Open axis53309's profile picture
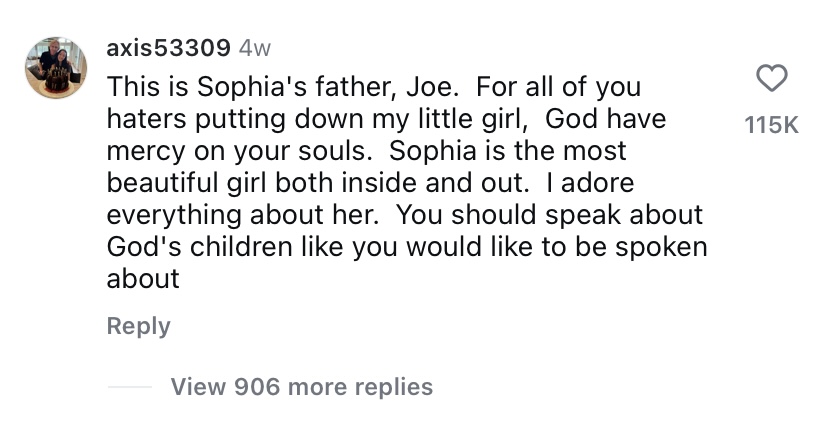This screenshot has width=828, height=421. (x=56, y=66)
